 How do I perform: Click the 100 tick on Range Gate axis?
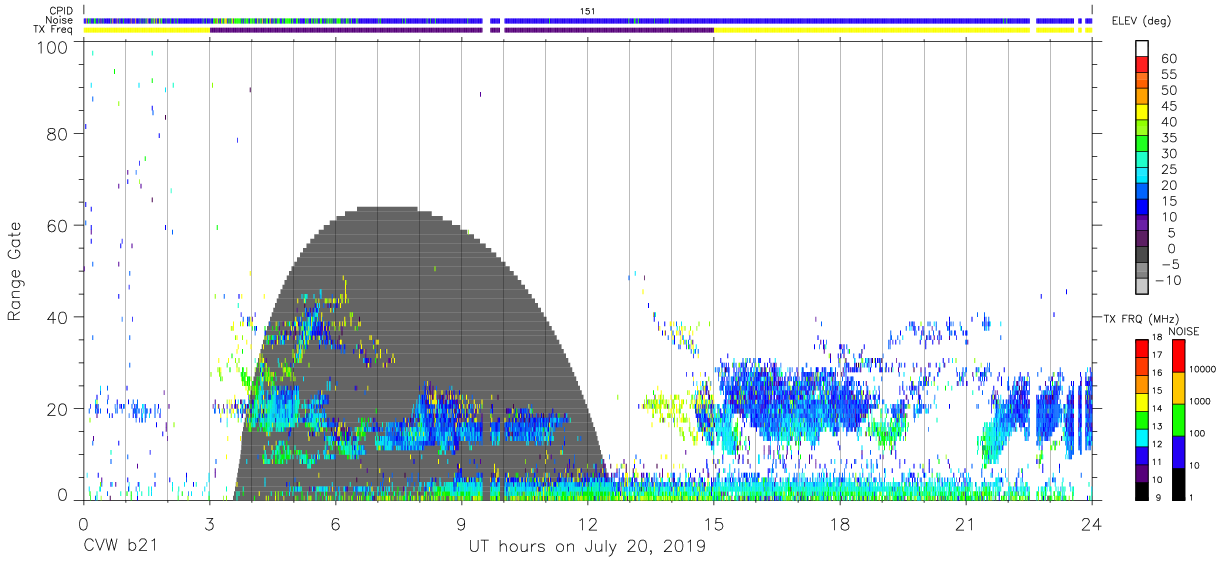(53, 46)
